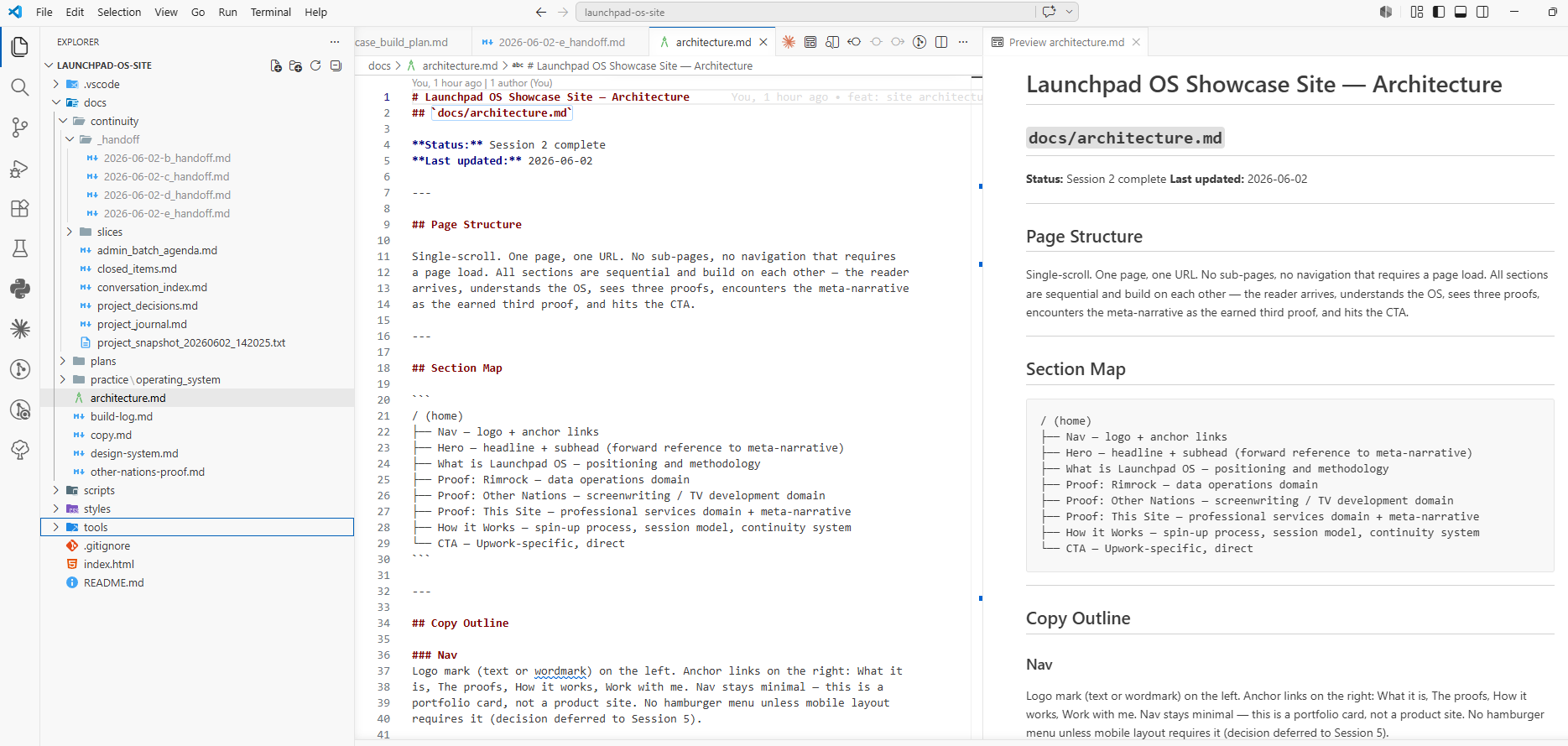This screenshot has height=746, width=1568.
Task: Toggle the Primary Side Bar
Action: [x=1439, y=12]
